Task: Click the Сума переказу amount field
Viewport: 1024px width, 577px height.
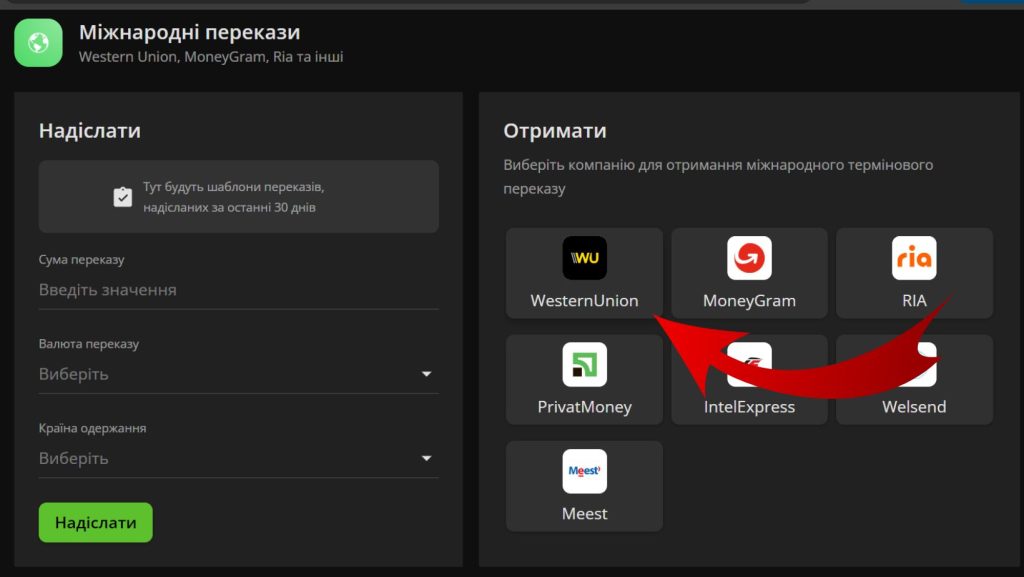Action: pyautogui.click(x=238, y=288)
